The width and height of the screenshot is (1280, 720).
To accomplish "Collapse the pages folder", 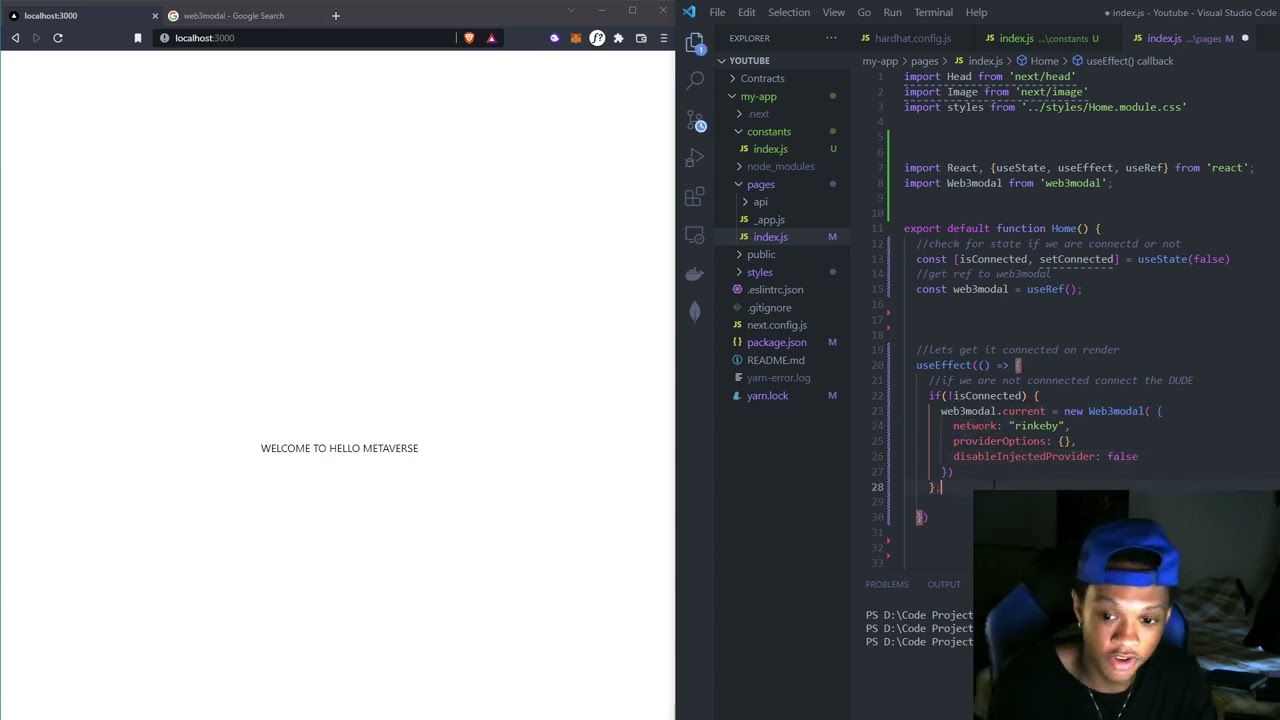I will [759, 184].
